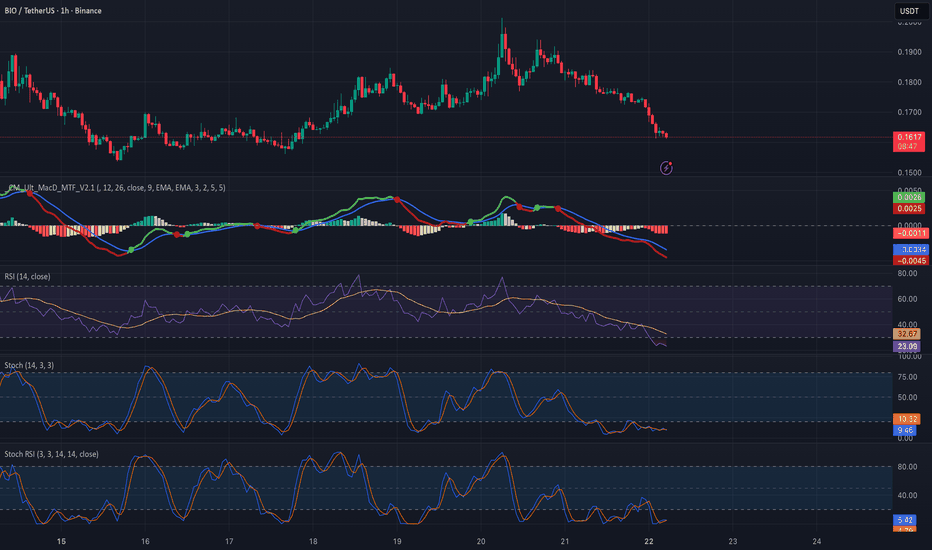This screenshot has width=932, height=550.
Task: Click the blue 5.42 Stoch RSI value label
Action: [905, 520]
